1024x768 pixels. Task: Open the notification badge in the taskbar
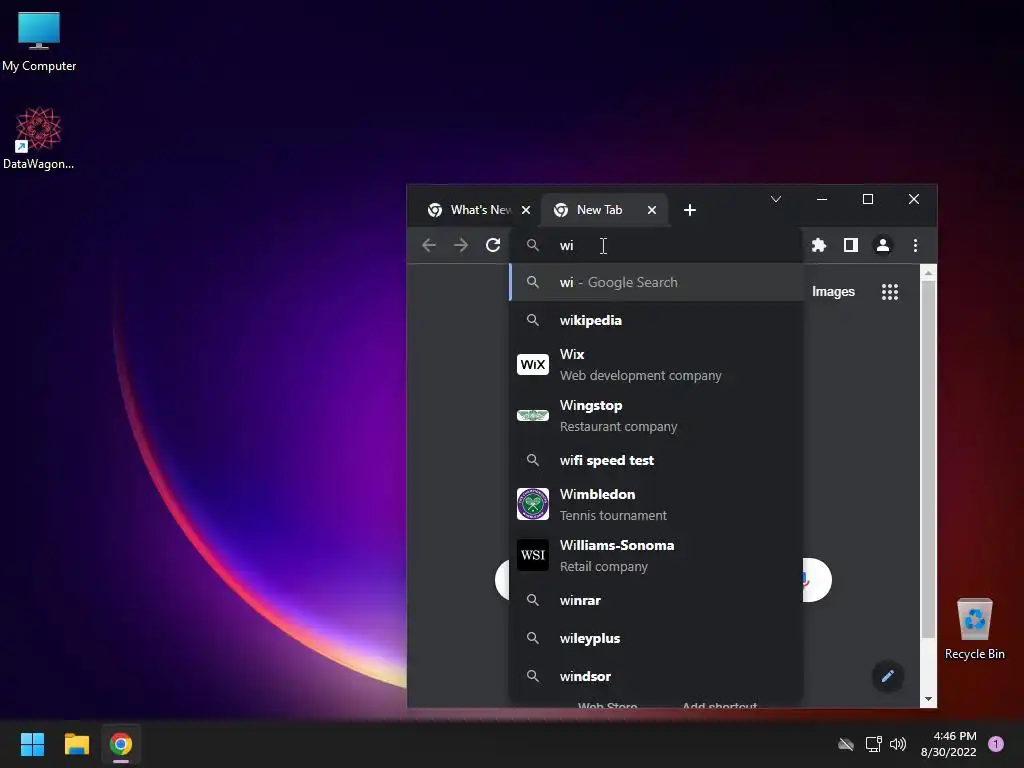coord(995,744)
